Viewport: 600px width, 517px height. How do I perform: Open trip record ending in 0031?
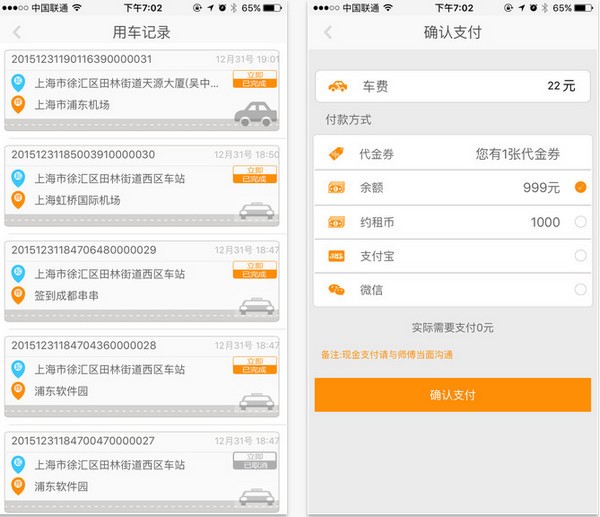pos(142,90)
